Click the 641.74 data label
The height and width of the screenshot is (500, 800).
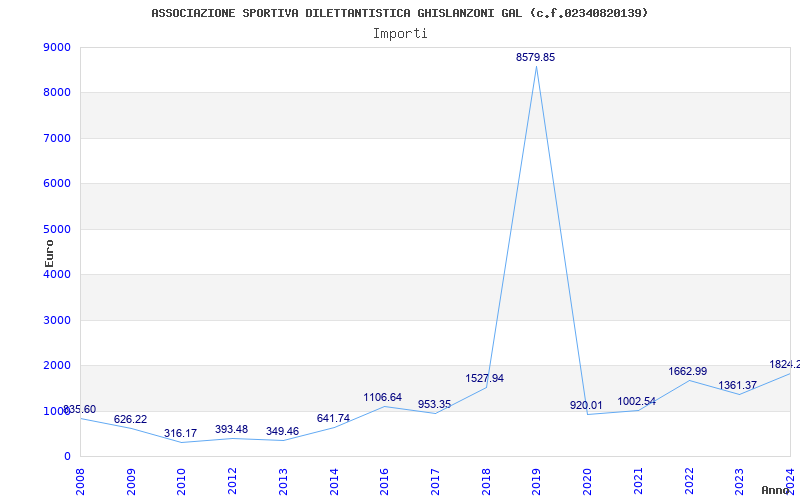pos(333,418)
